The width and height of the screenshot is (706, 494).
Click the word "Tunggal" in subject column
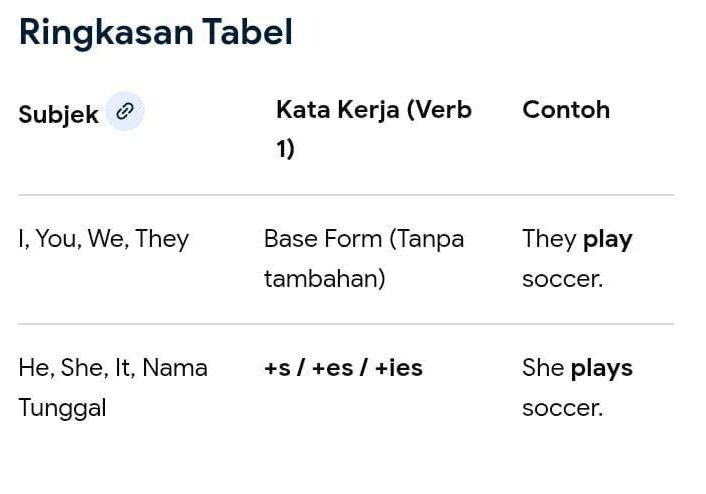[62, 408]
